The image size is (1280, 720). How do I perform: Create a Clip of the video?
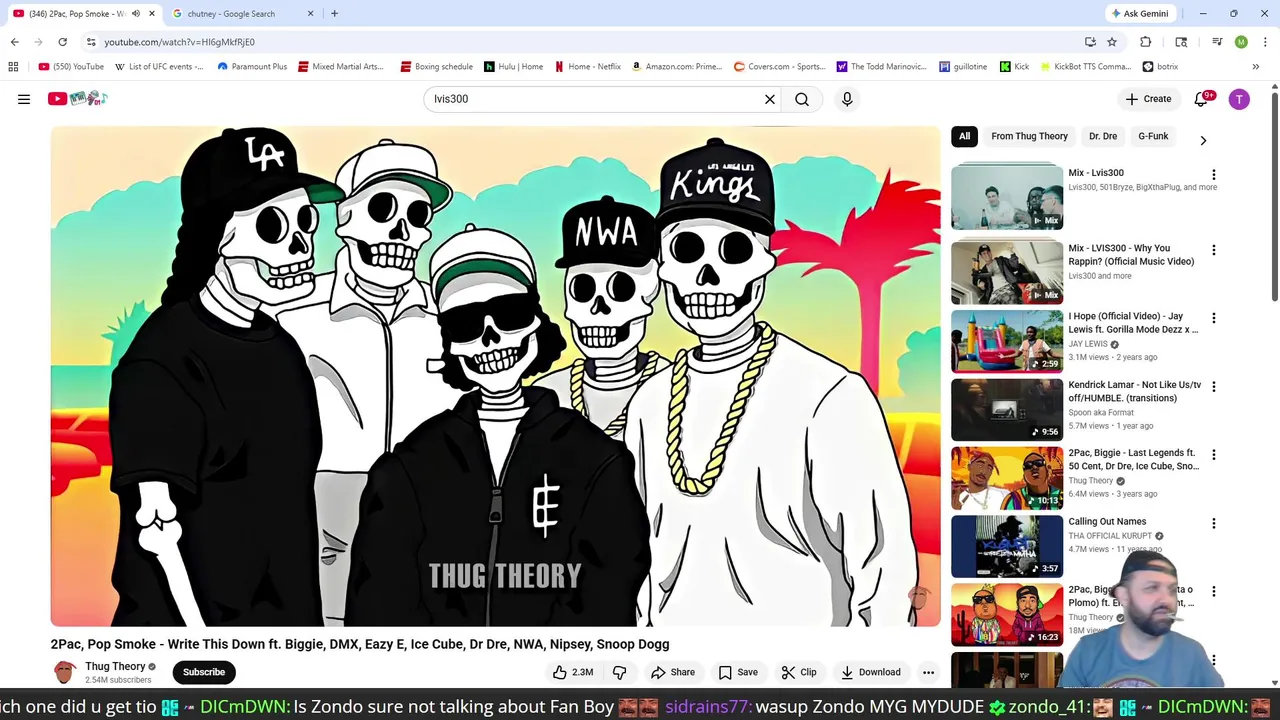point(799,672)
